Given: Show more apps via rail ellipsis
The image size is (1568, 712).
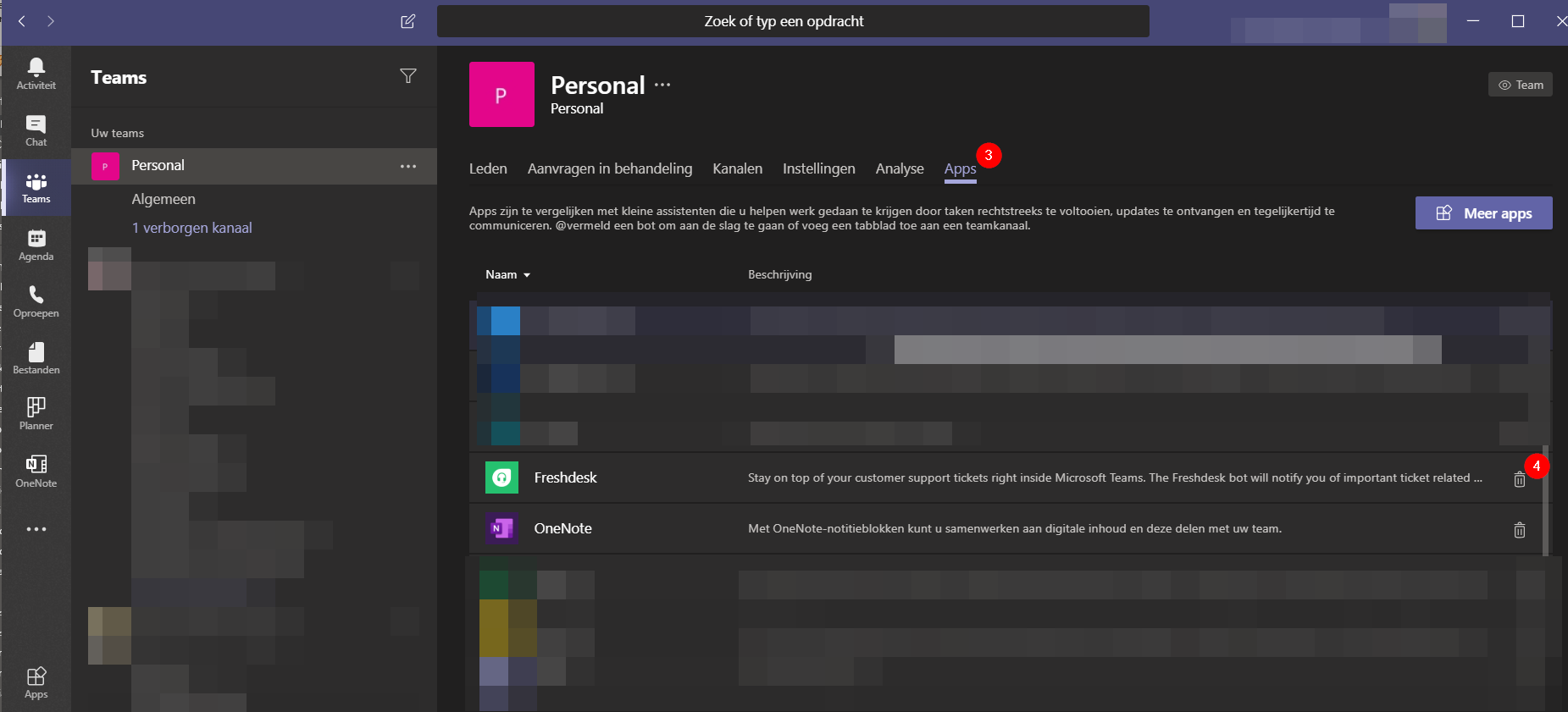Looking at the screenshot, I should [36, 529].
